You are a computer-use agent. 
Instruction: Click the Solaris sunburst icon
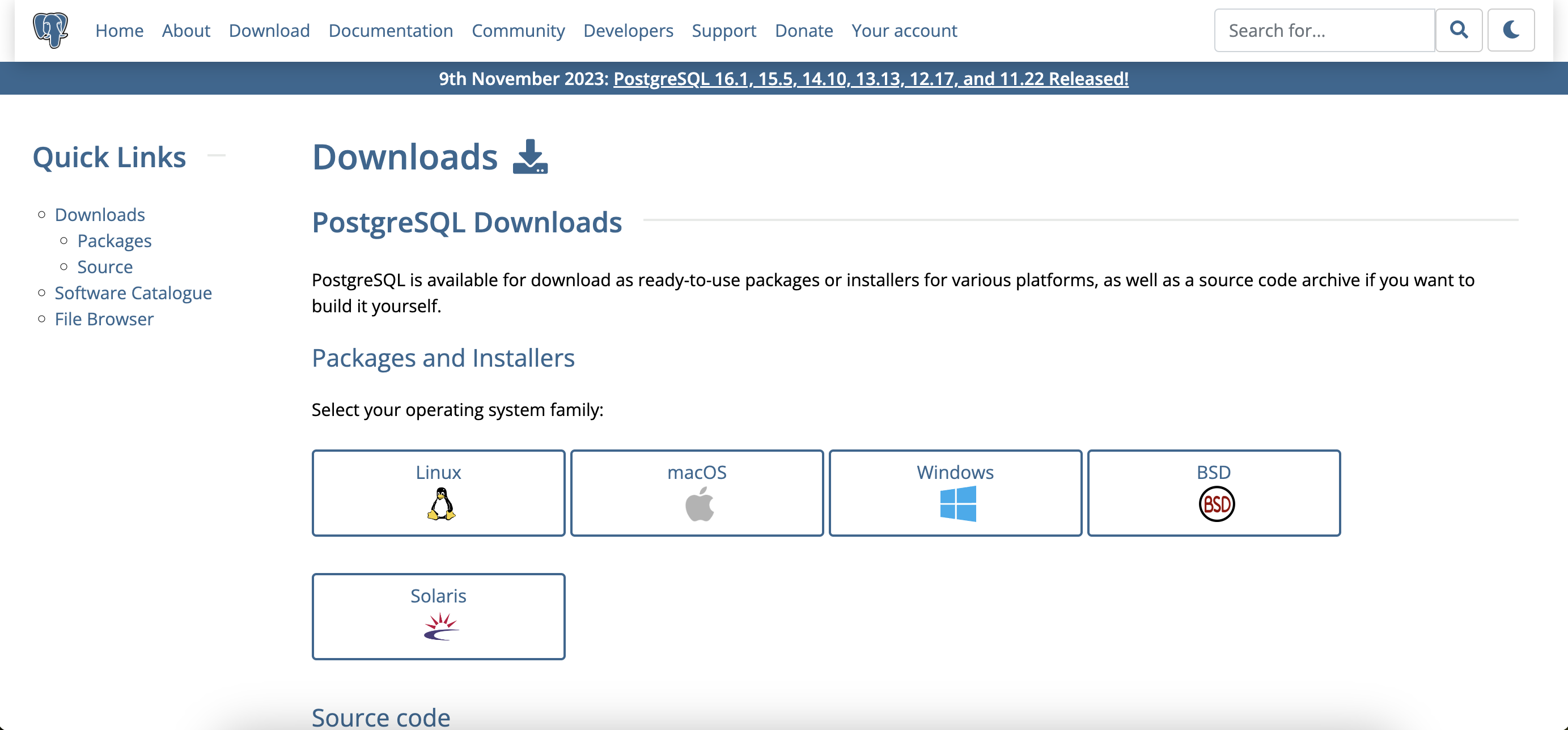(x=440, y=627)
